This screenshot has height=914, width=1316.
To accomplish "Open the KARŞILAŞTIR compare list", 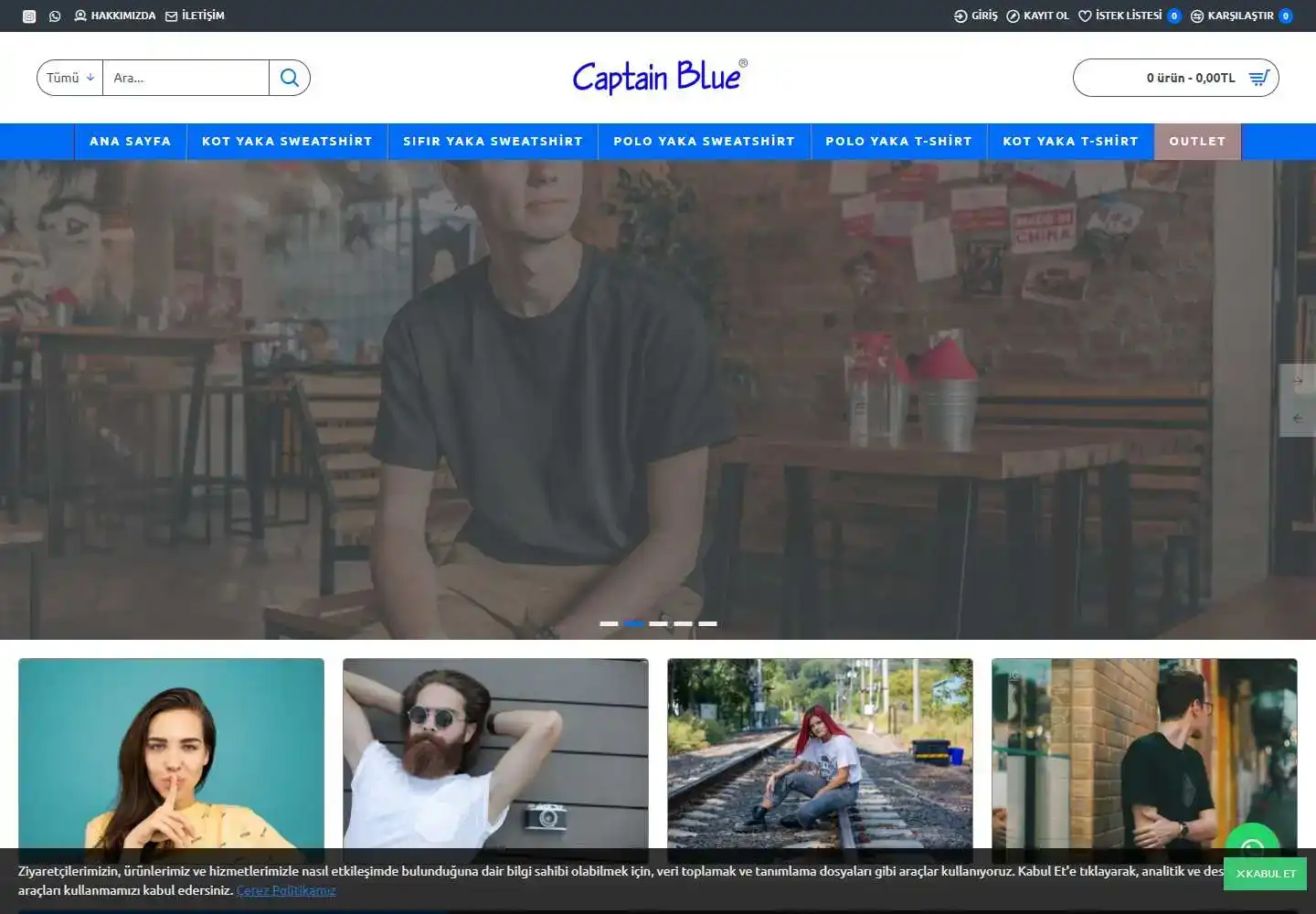I will (x=1241, y=16).
